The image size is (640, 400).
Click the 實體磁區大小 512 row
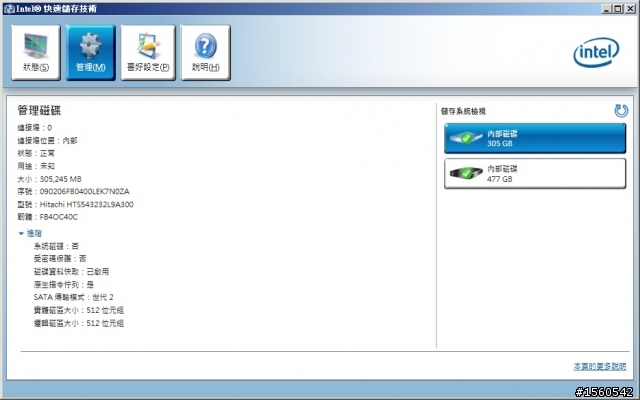pos(78,310)
